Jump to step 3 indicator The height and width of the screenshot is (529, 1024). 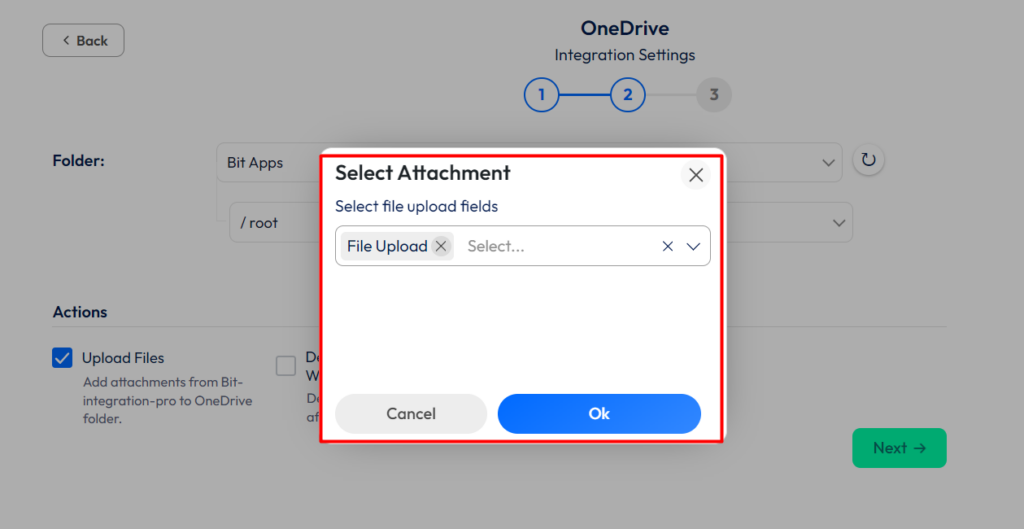714,96
